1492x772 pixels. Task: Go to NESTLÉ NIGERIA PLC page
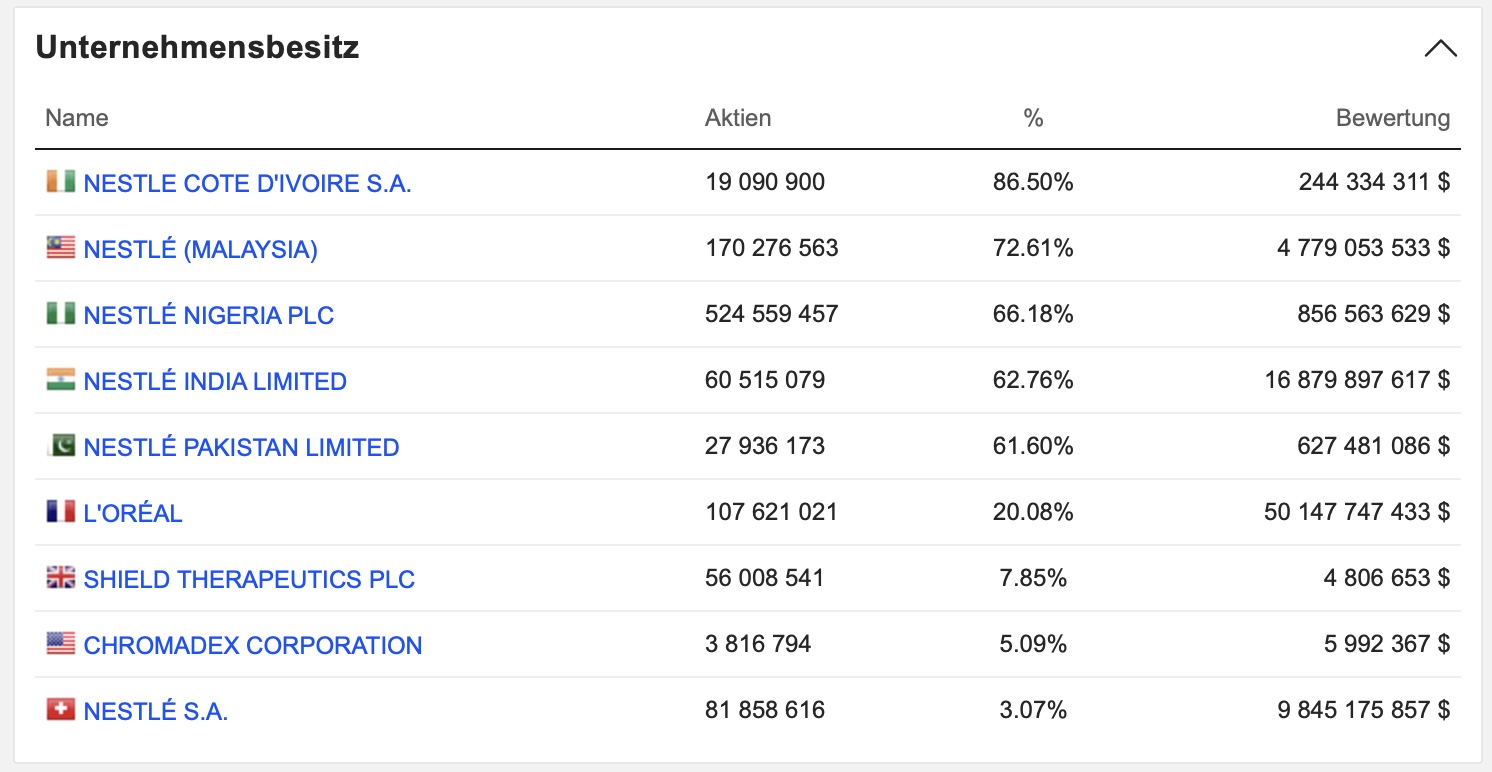208,315
